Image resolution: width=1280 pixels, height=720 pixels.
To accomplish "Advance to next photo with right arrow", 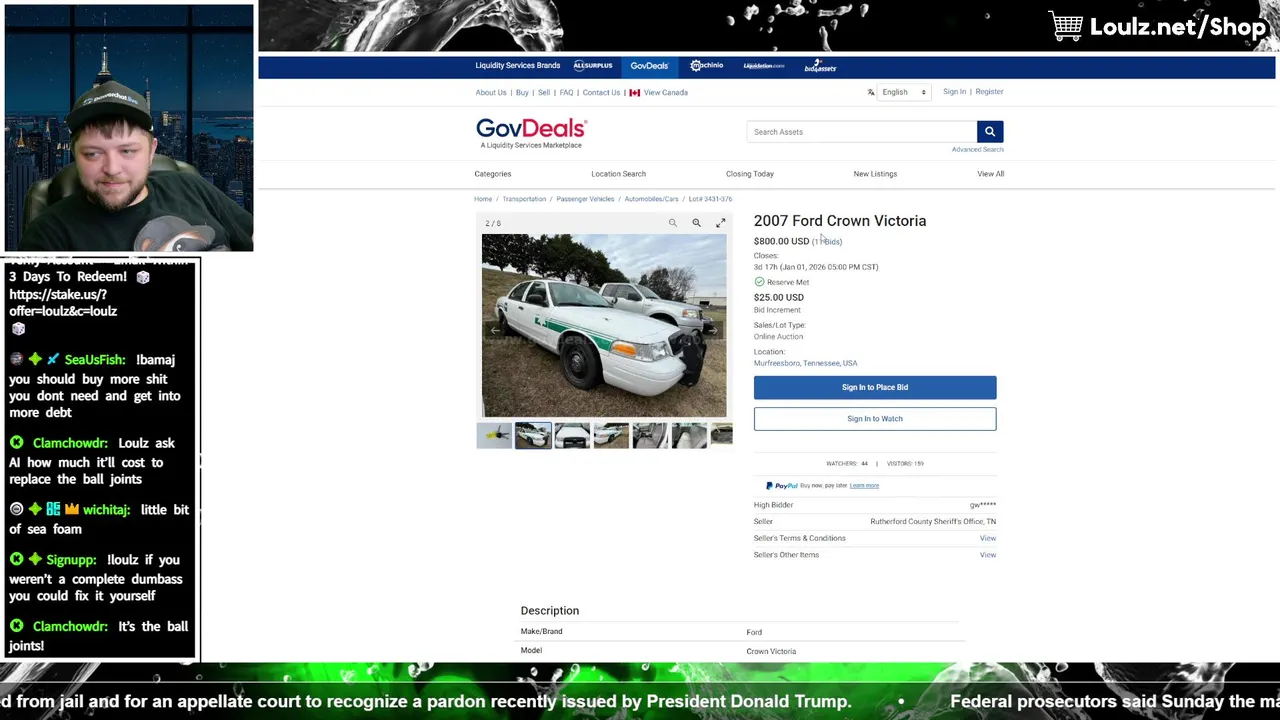I will click(713, 329).
